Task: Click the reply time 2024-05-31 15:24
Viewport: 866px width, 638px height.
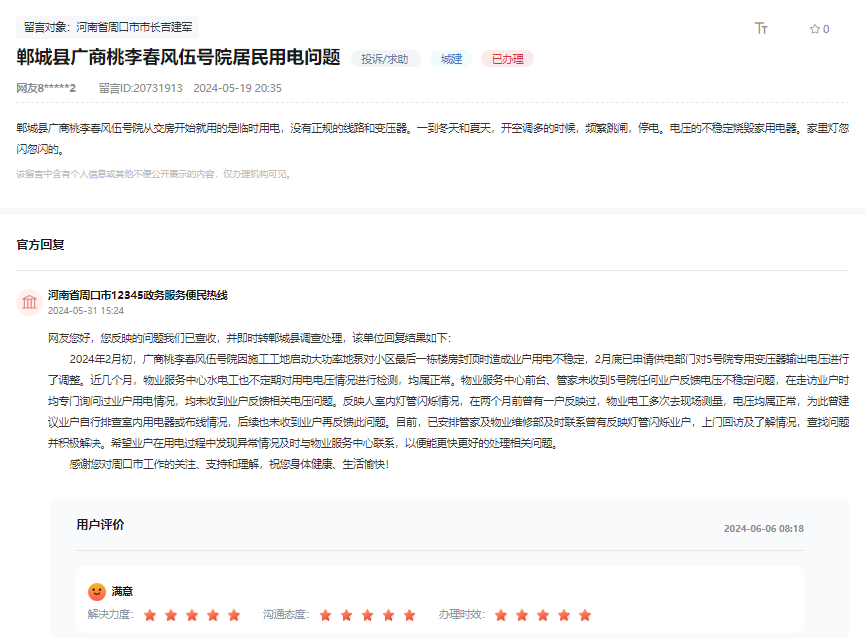Action: 86,311
